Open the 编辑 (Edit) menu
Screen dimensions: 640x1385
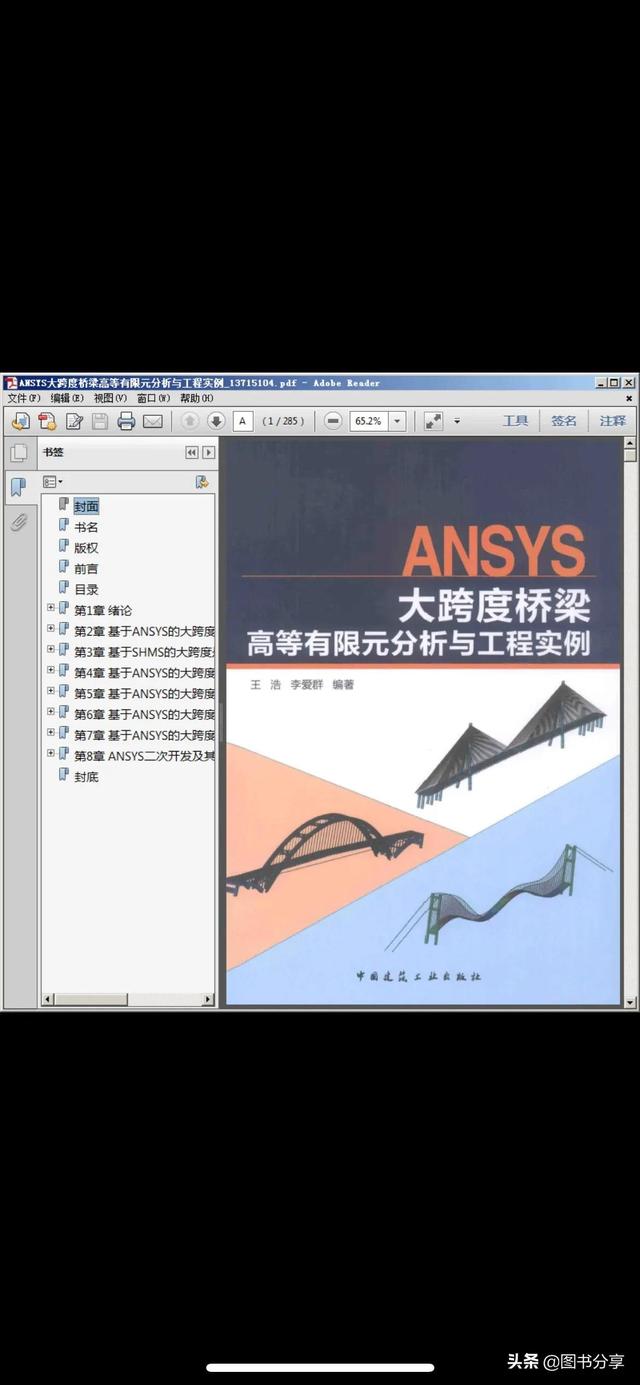(x=68, y=398)
